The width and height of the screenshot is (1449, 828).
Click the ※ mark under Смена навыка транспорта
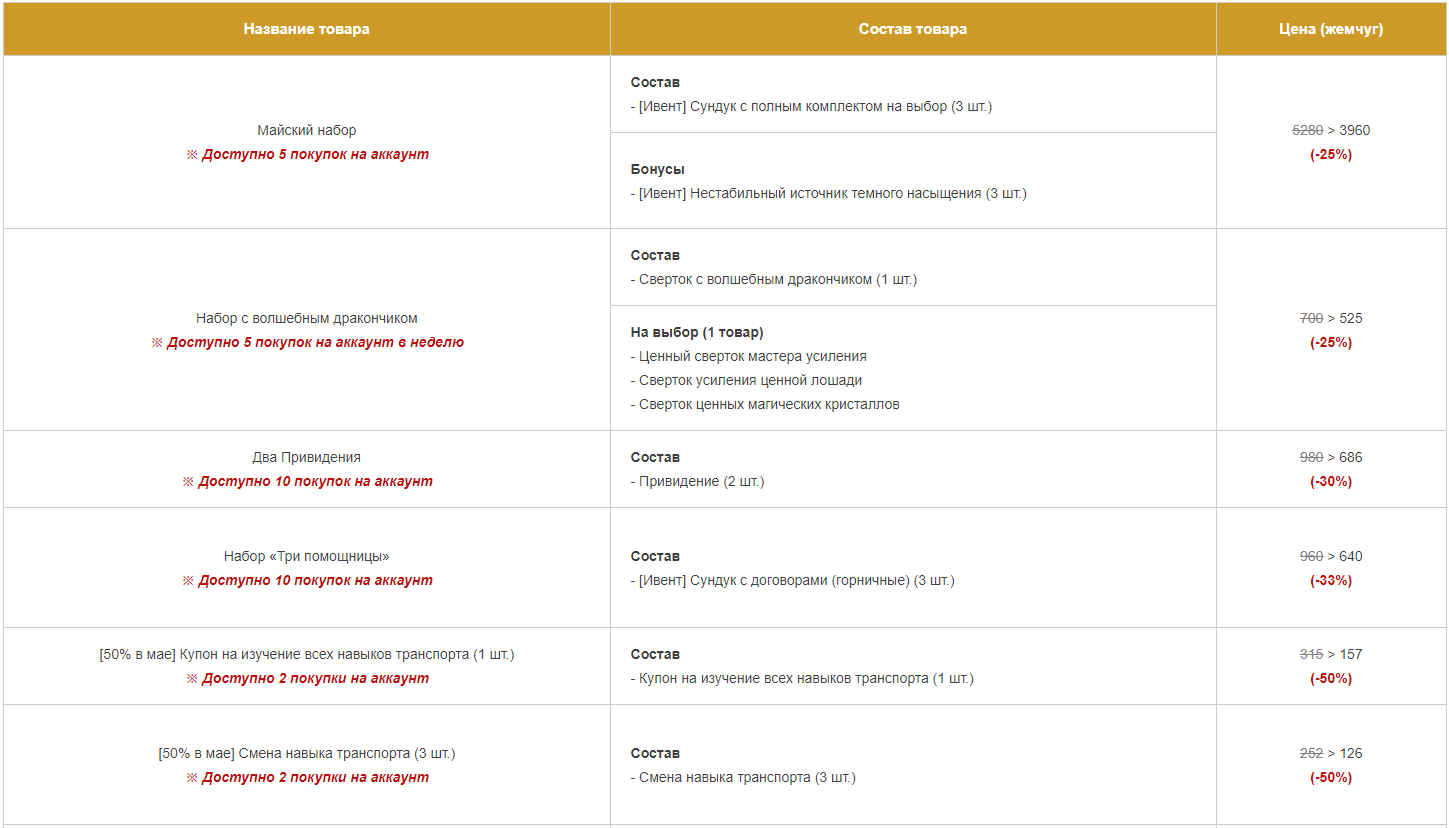coord(192,778)
